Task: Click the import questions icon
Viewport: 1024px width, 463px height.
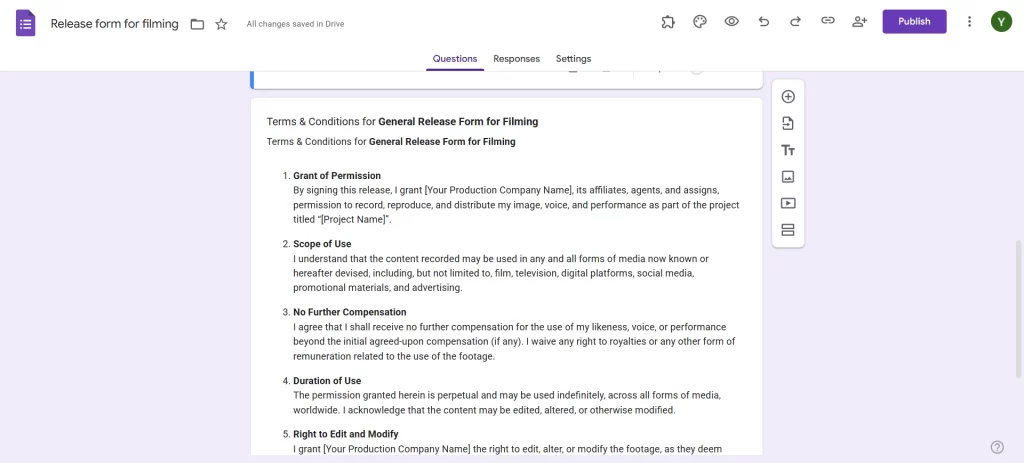Action: point(788,123)
